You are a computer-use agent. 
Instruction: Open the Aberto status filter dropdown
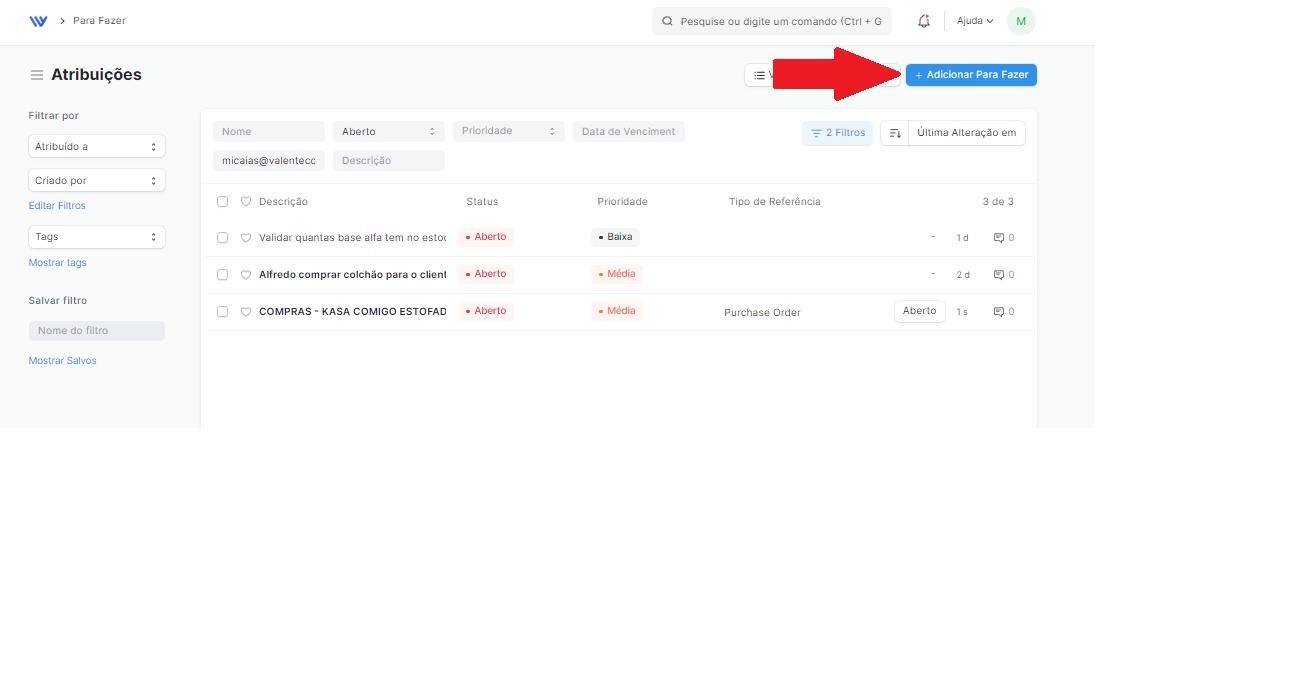(389, 131)
